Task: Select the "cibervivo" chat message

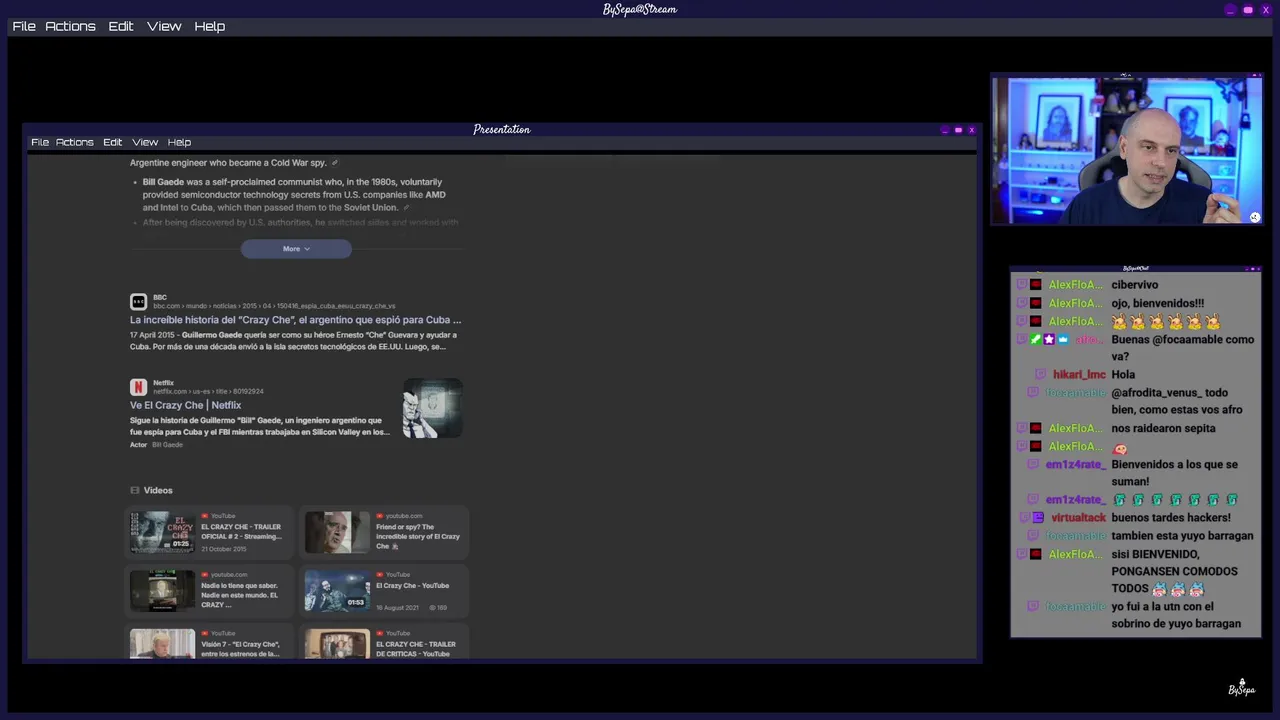Action: click(x=1134, y=285)
